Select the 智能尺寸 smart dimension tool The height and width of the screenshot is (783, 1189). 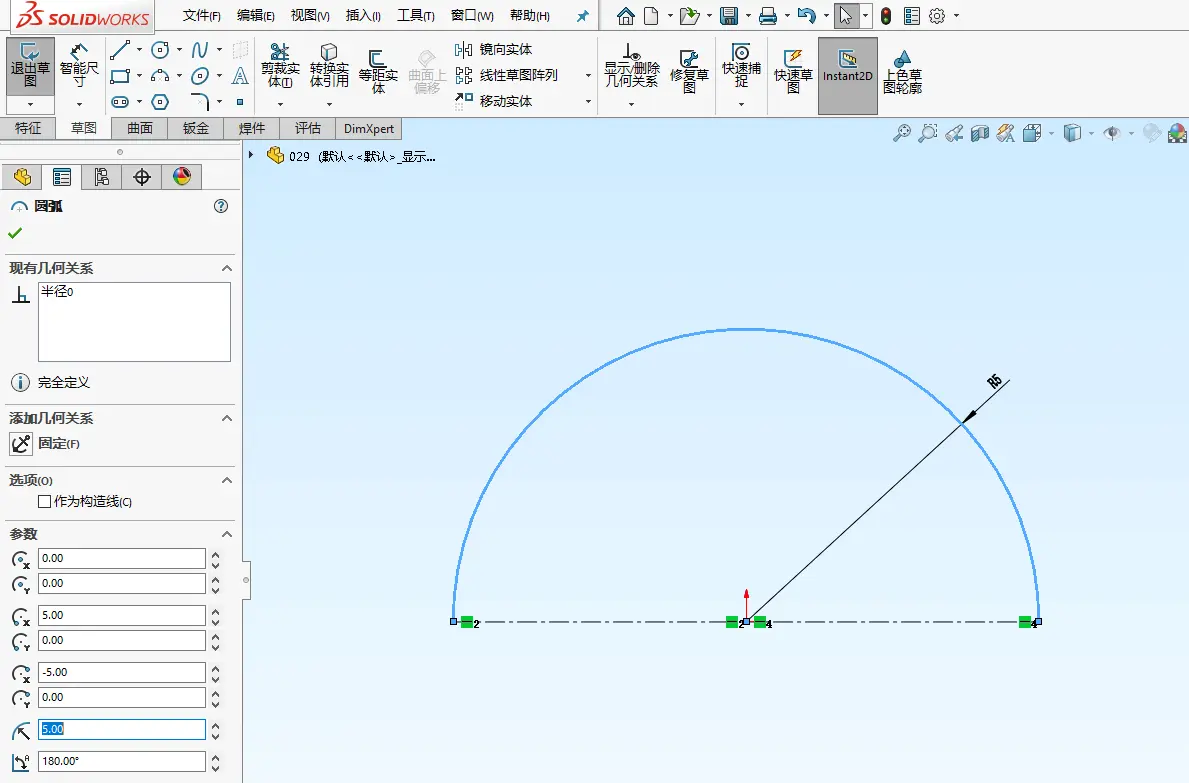(79, 67)
